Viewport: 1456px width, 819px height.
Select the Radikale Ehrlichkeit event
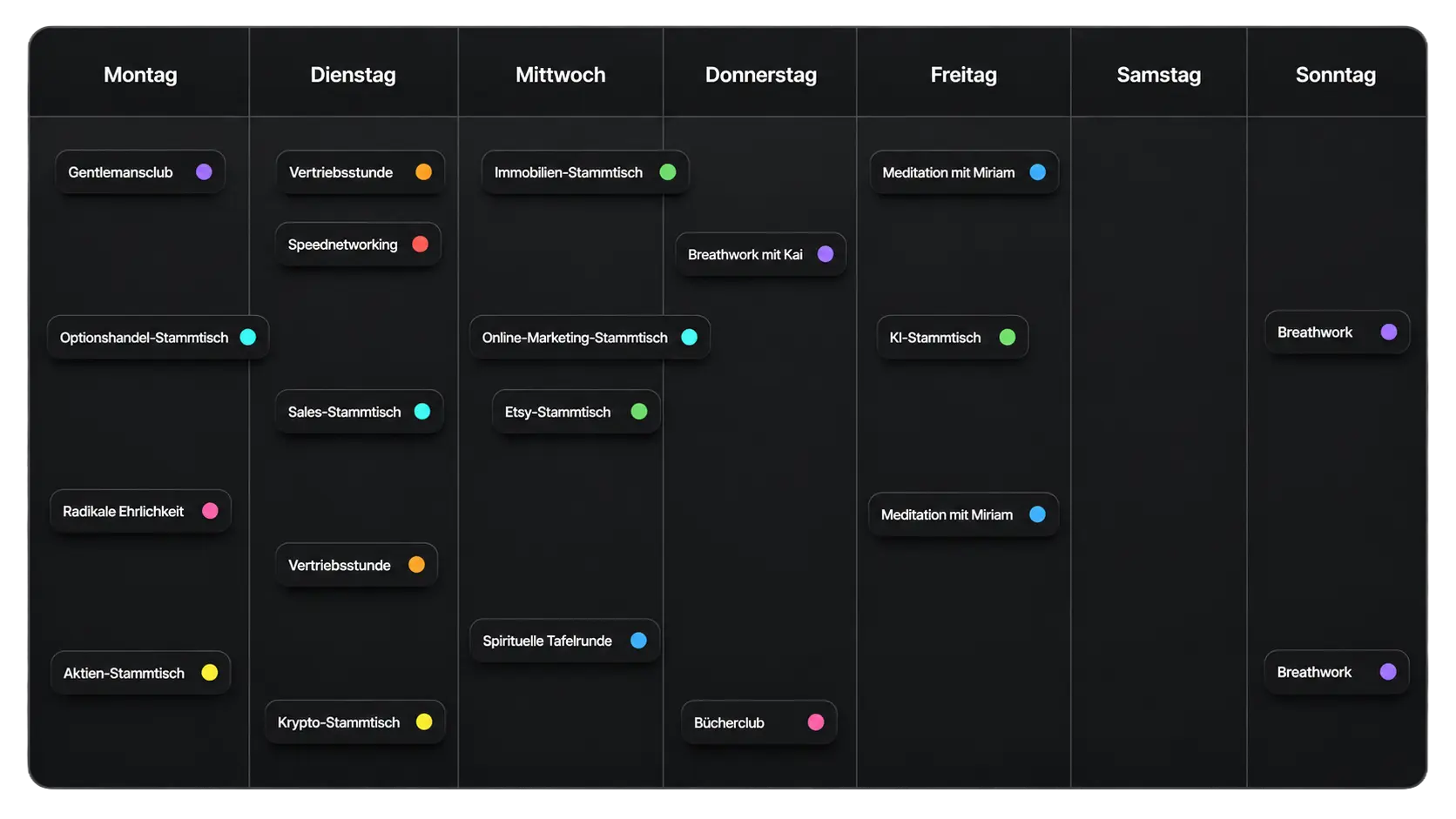pos(140,511)
